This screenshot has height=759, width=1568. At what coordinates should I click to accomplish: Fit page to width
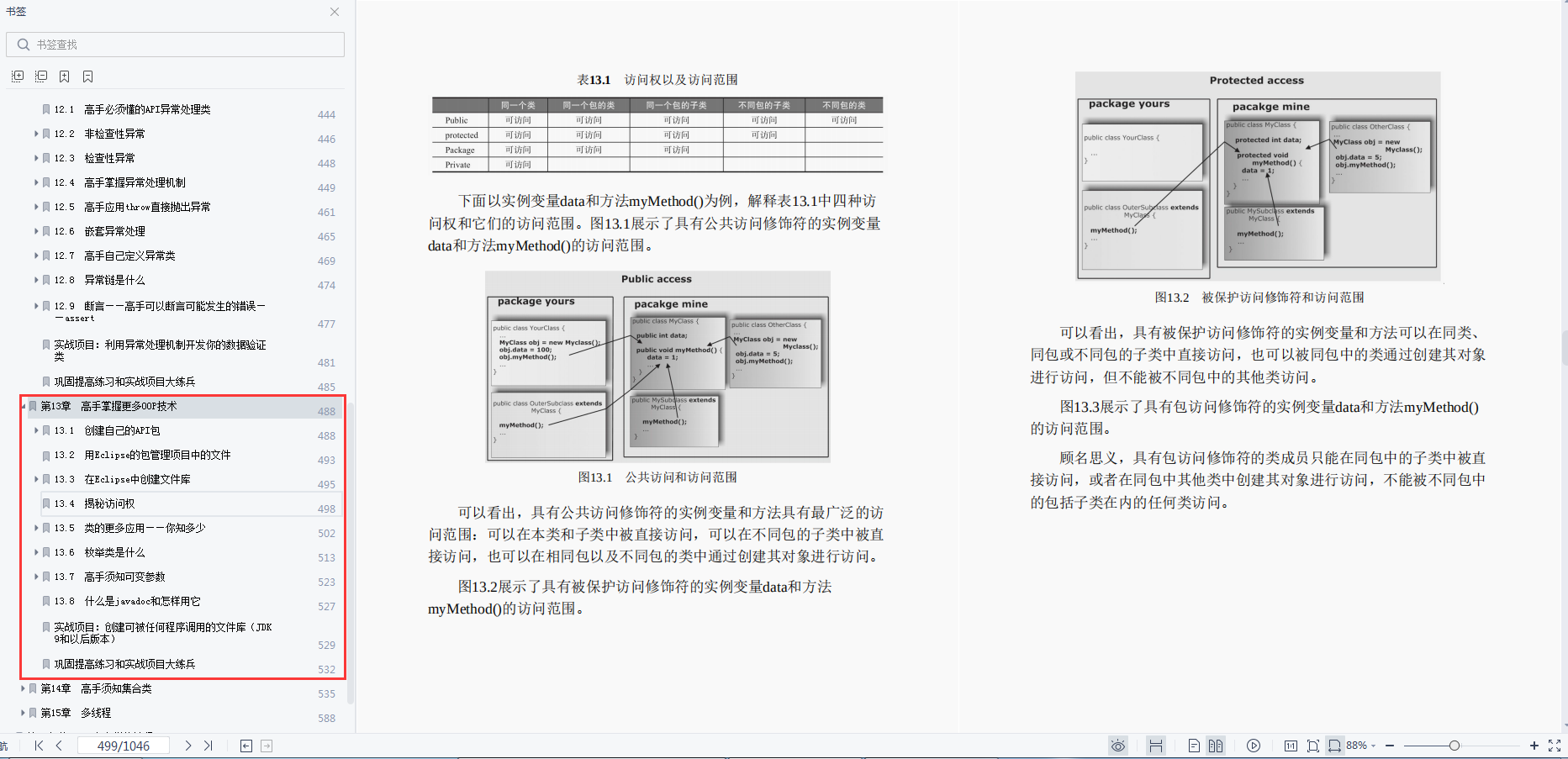1334,746
